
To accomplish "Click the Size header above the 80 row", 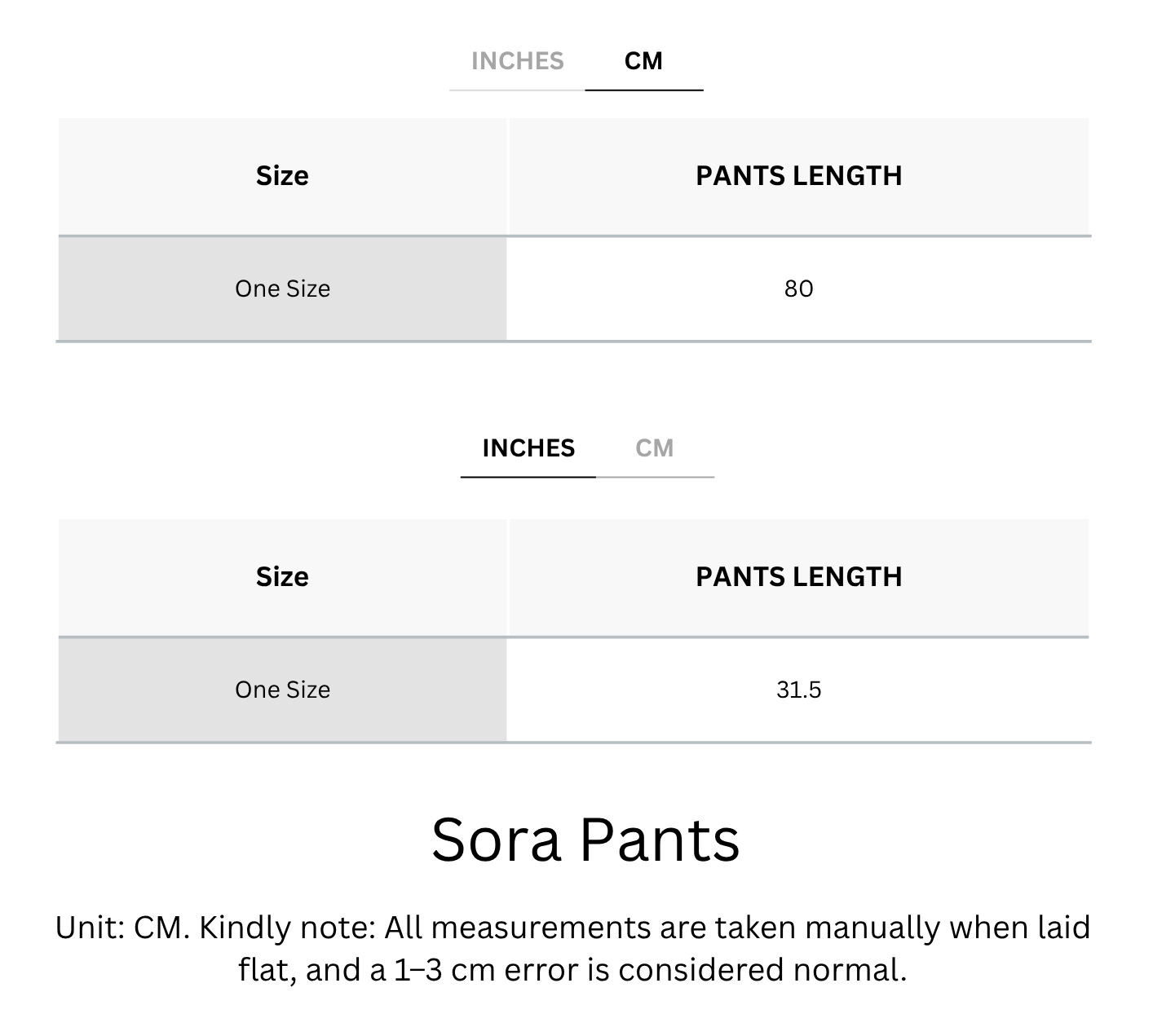I will pos(282,176).
